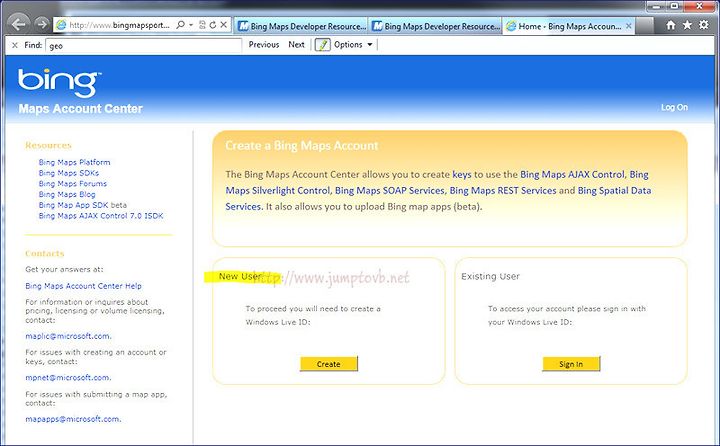Open the Bing Maps SOAP Services link
The width and height of the screenshot is (720, 446).
(x=390, y=190)
